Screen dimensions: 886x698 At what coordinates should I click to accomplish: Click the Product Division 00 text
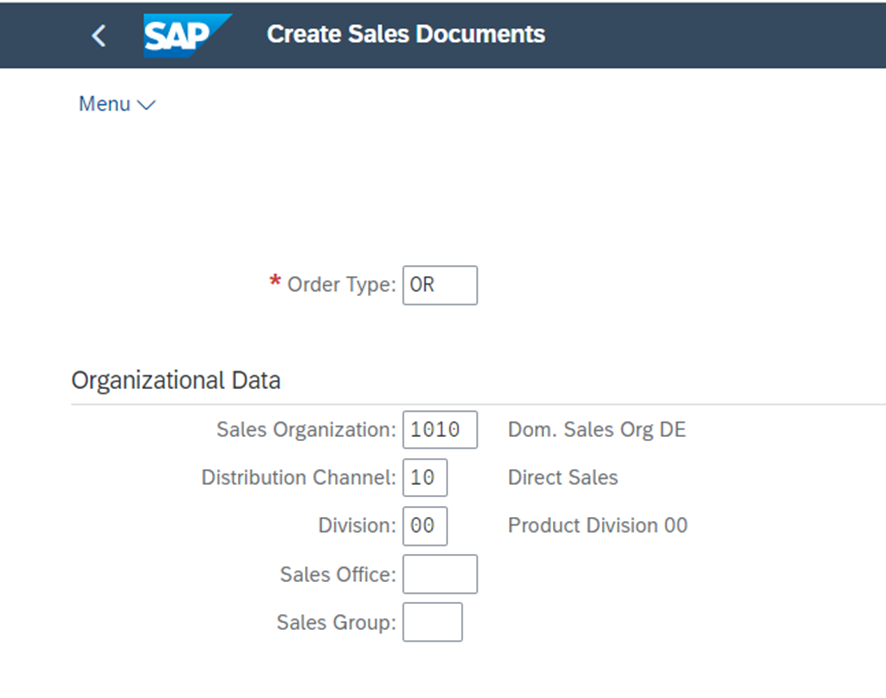(598, 526)
